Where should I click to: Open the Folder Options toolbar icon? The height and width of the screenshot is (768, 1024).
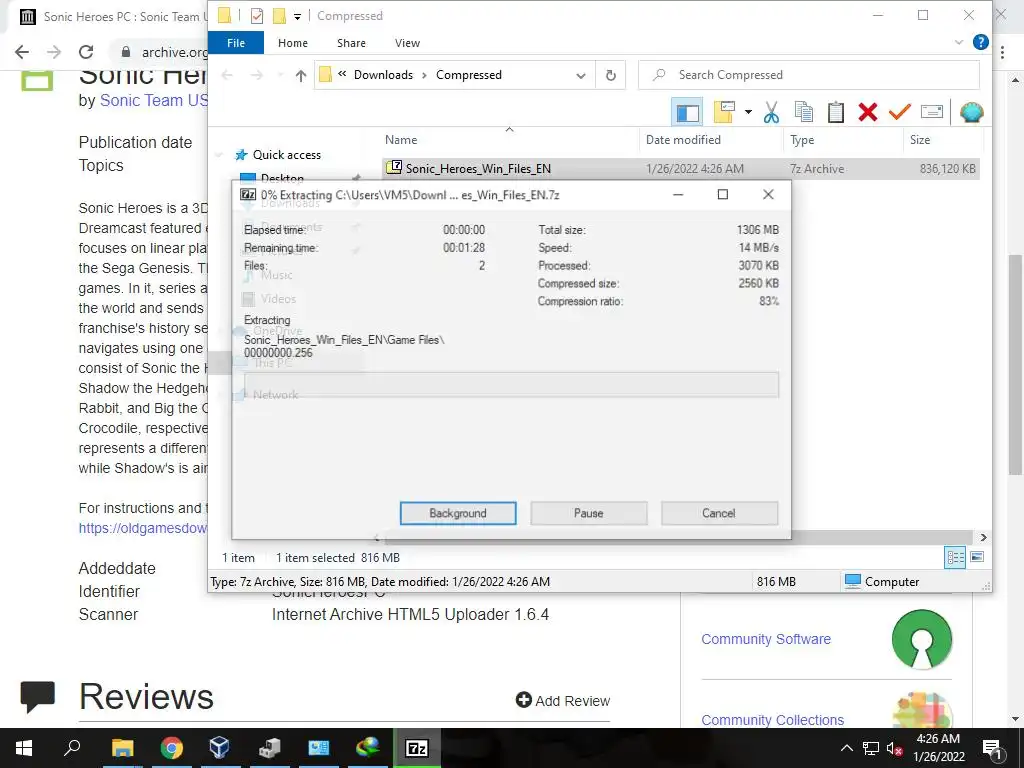(x=724, y=112)
